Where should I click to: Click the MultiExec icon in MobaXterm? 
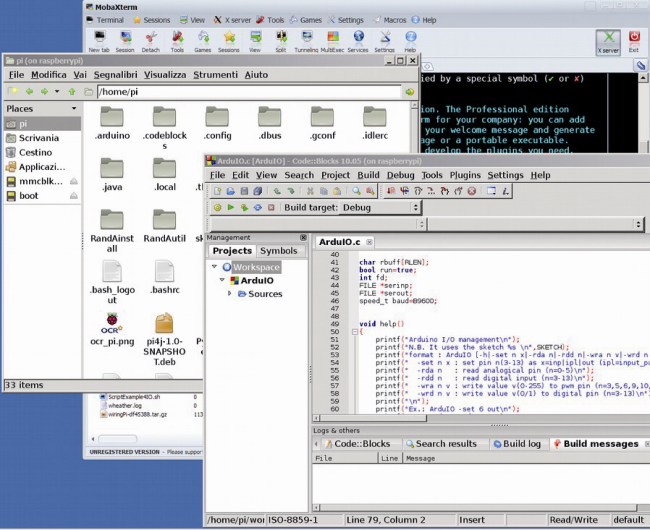pos(332,41)
